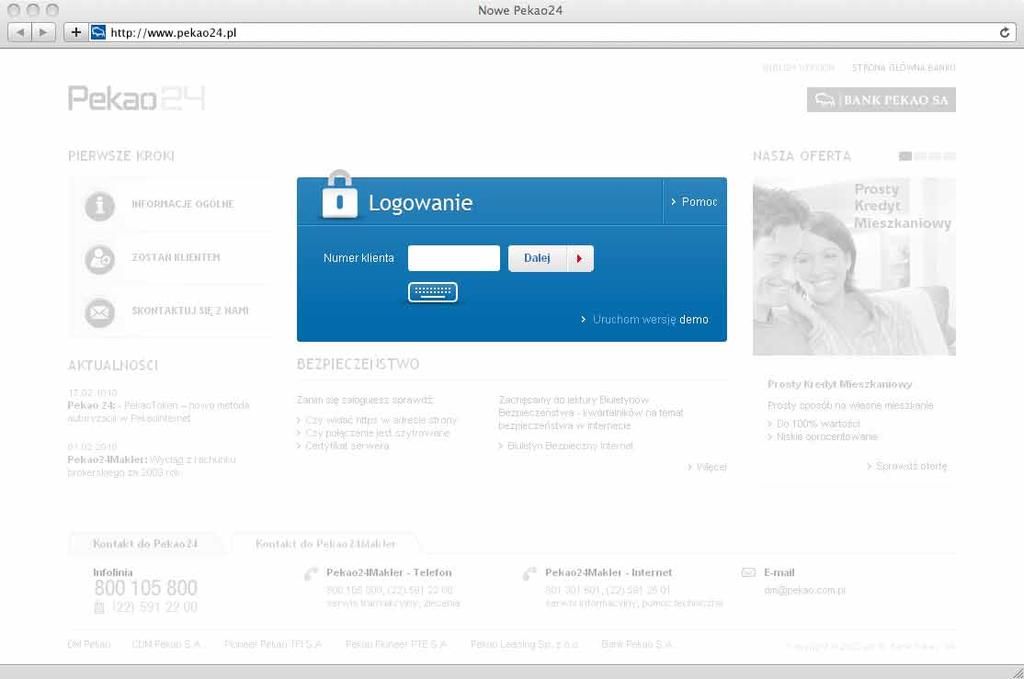Click the Prosty Kredyt Mieszkaniowy heading below banner

840,384
